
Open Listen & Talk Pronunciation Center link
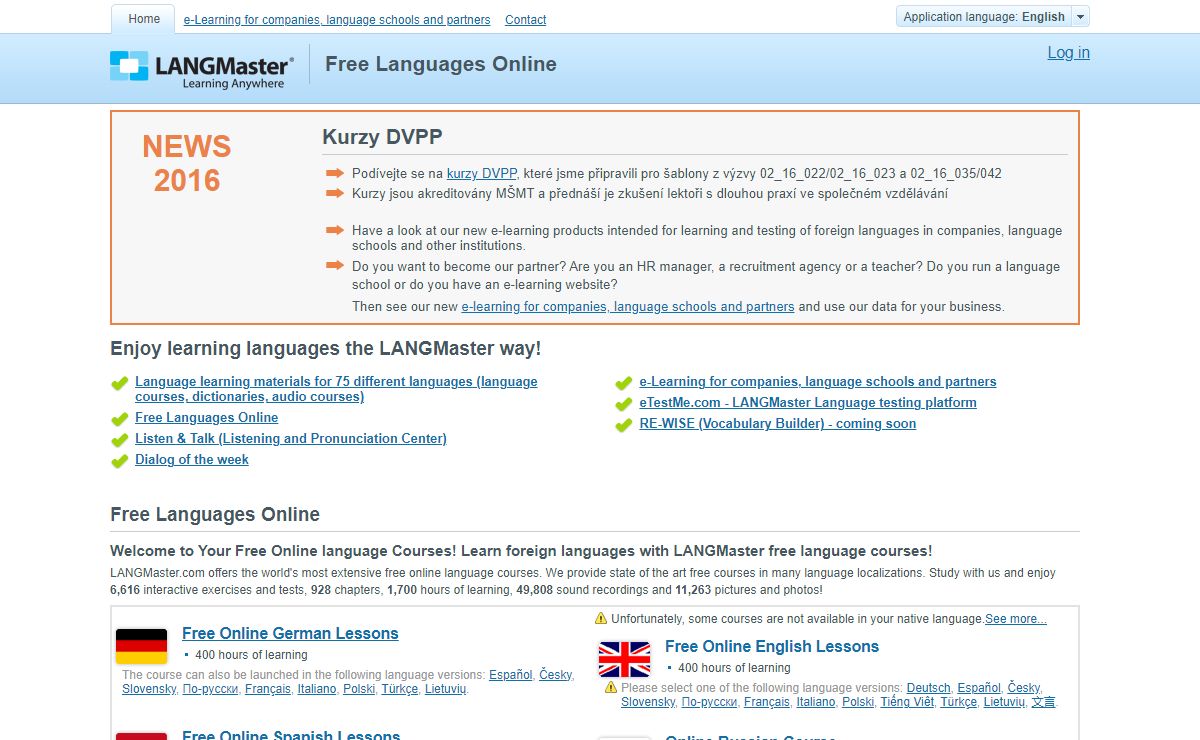[x=290, y=439]
